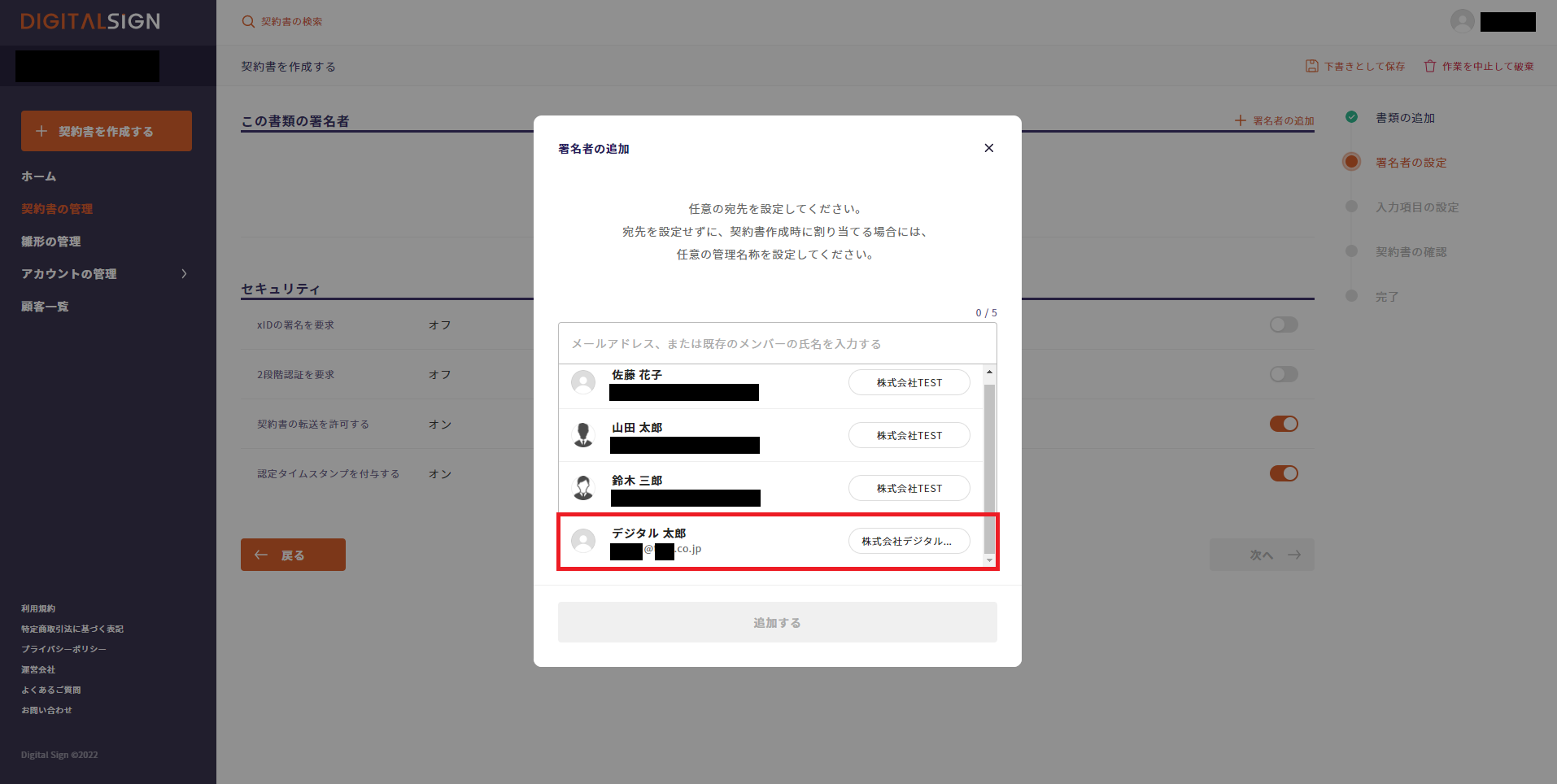Close the 署名者の追加 dialog

[988, 148]
